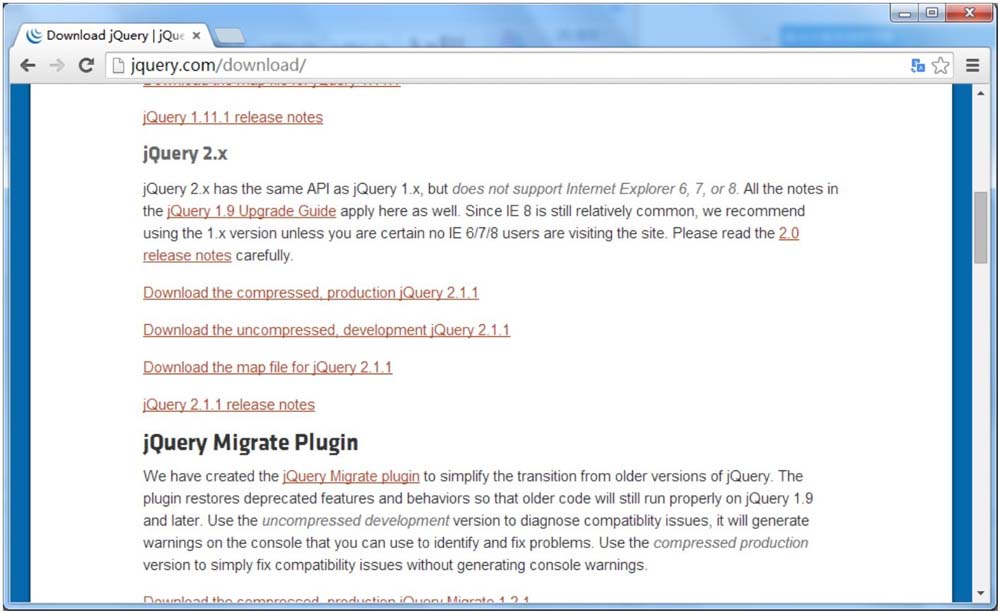Close the browser window
The height and width of the screenshot is (613, 1000).
point(969,13)
